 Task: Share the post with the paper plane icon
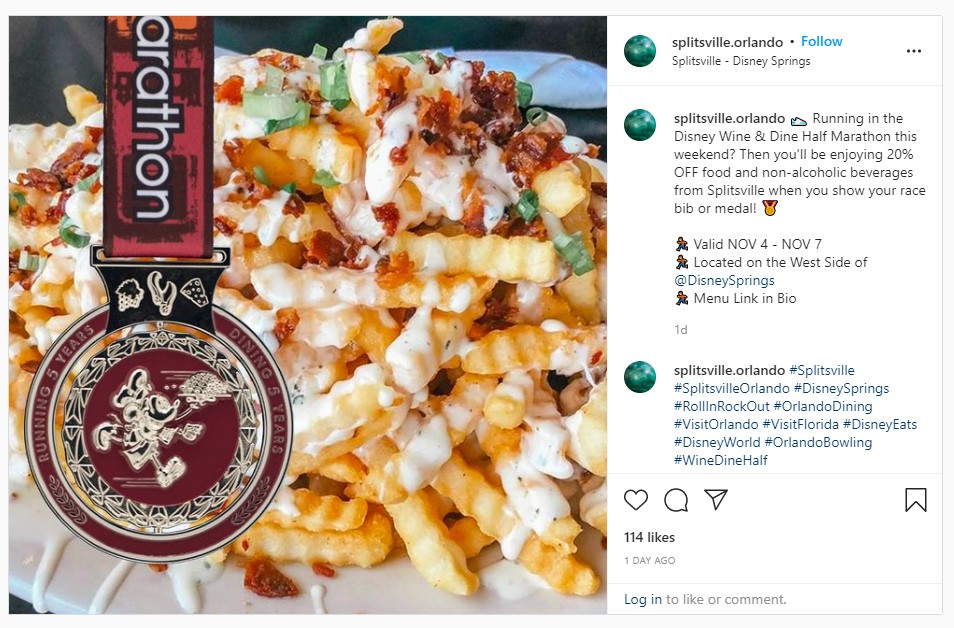[x=716, y=500]
